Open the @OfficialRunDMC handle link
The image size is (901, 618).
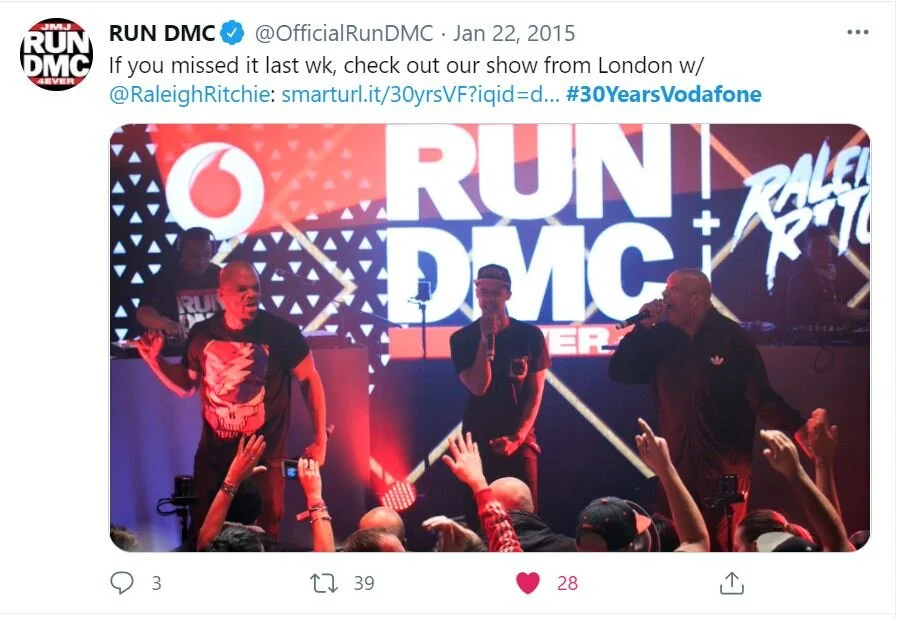click(344, 33)
